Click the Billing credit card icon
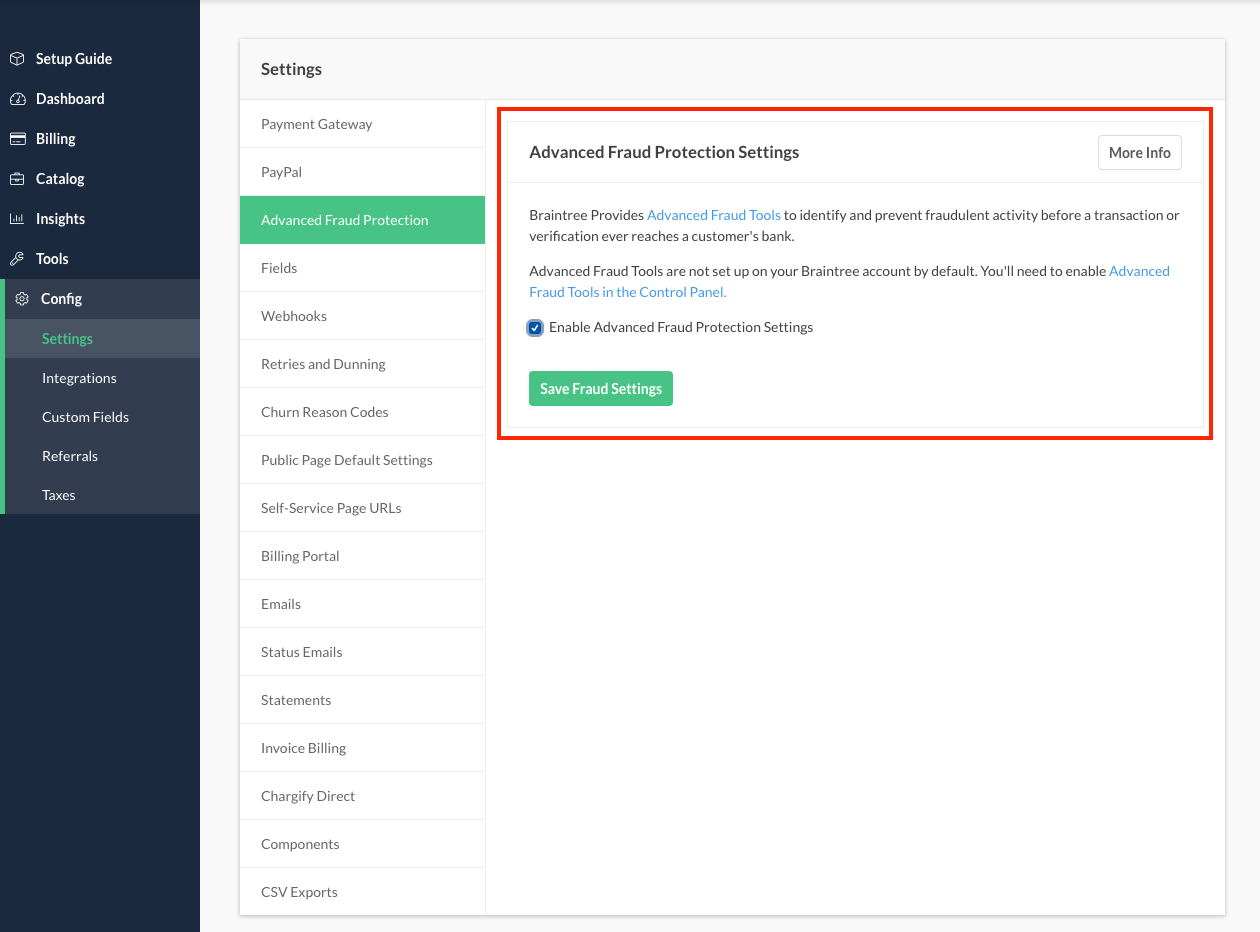This screenshot has height=932, width=1260. click(x=17, y=139)
